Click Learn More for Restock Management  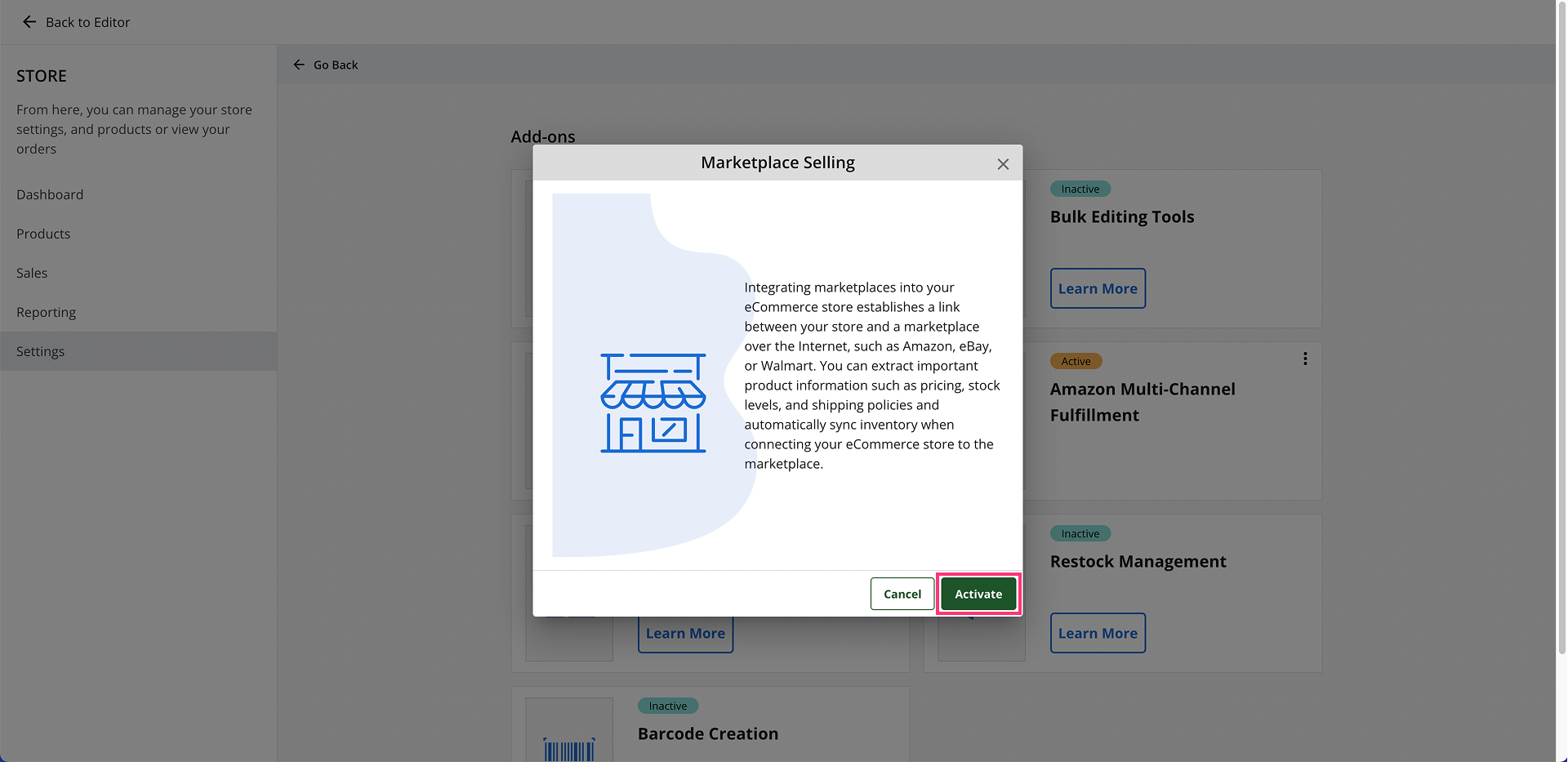(1098, 633)
